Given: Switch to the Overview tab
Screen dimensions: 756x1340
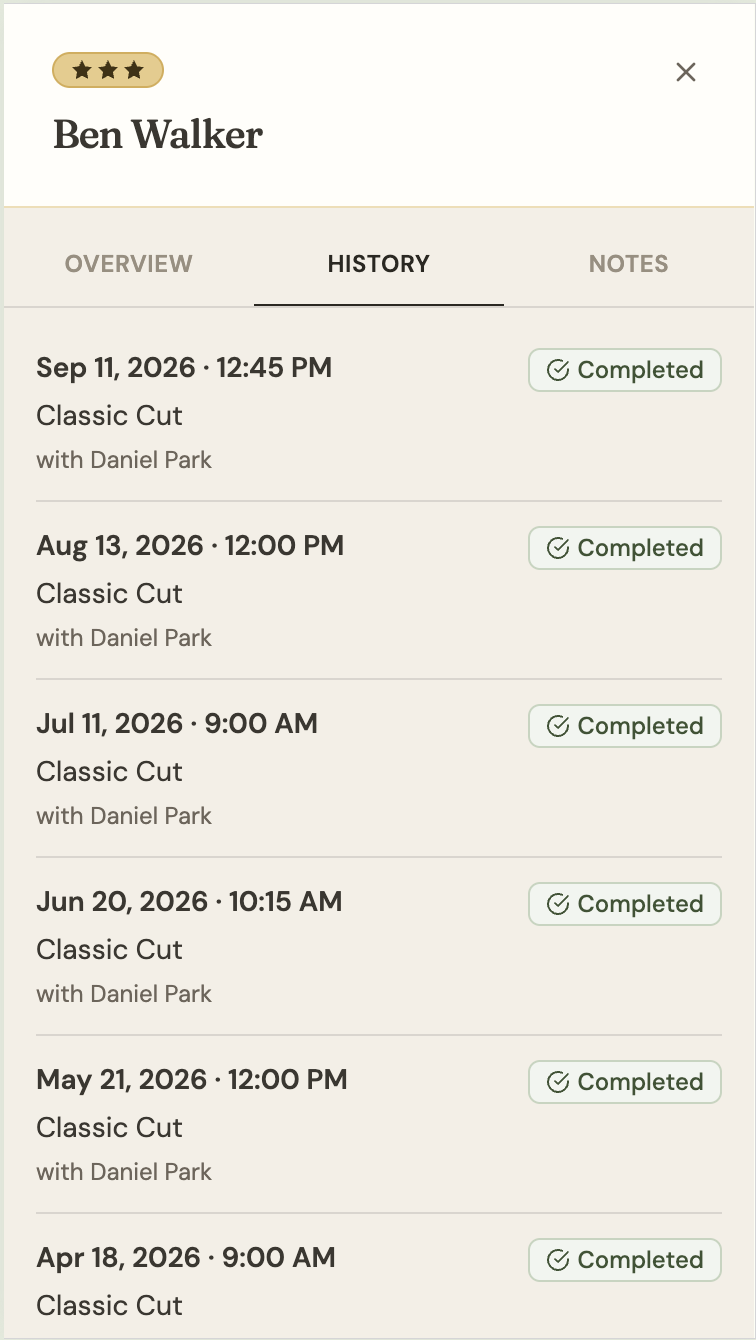Looking at the screenshot, I should point(129,264).
